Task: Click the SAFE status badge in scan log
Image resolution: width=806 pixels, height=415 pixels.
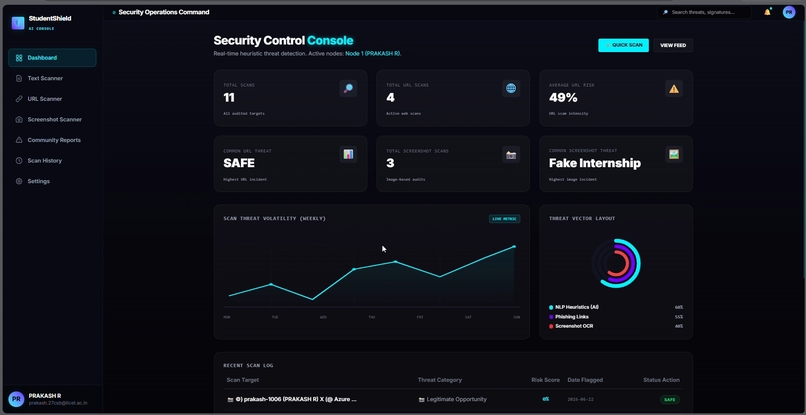Action: pos(670,400)
